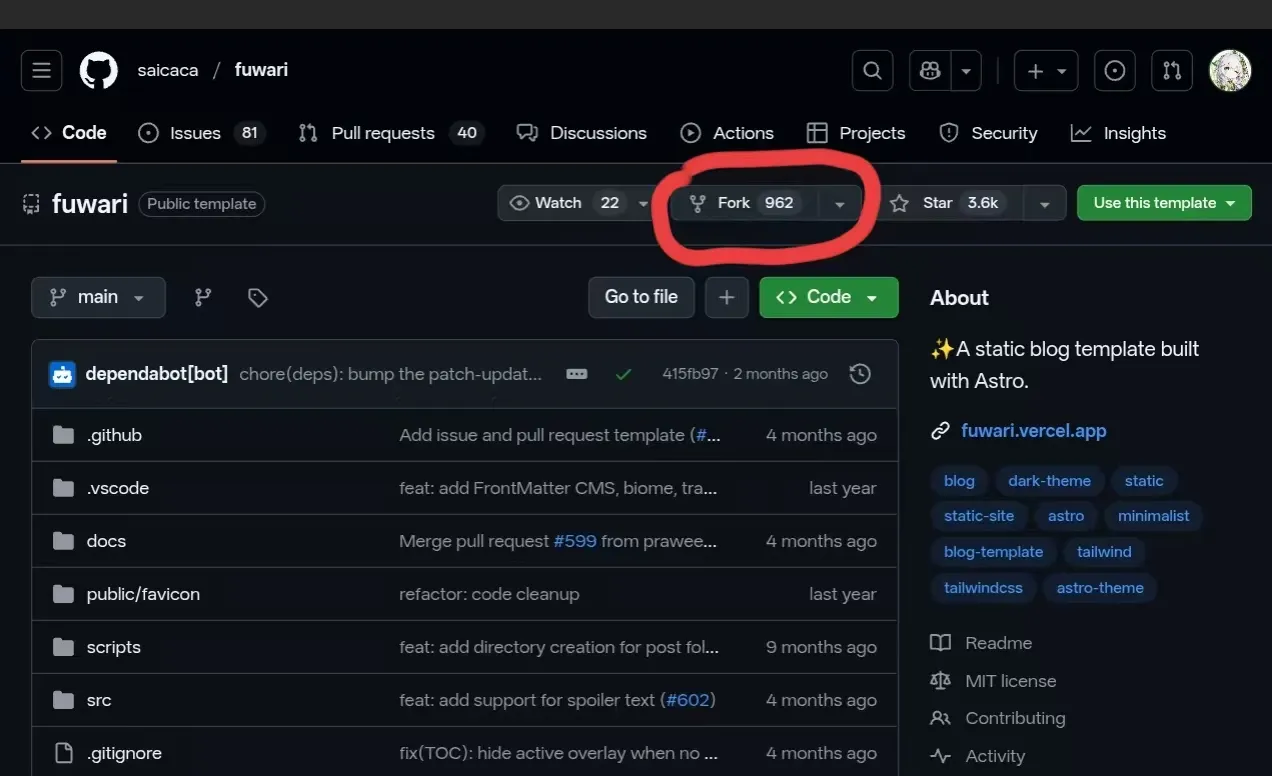Open the Projects tab
The image size is (1272, 776).
click(x=856, y=133)
